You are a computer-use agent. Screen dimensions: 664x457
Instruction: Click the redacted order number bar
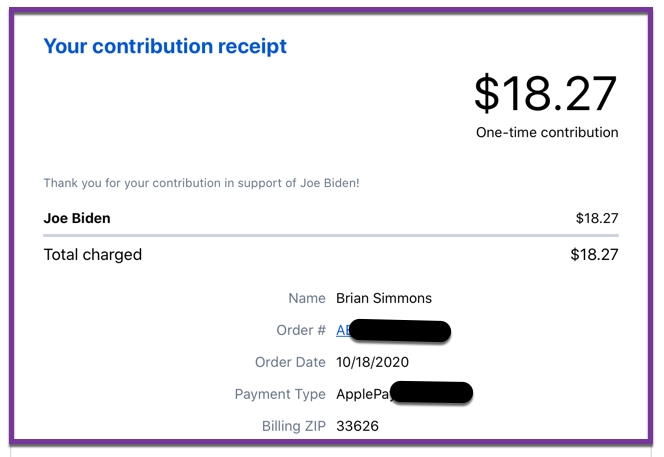click(x=401, y=331)
